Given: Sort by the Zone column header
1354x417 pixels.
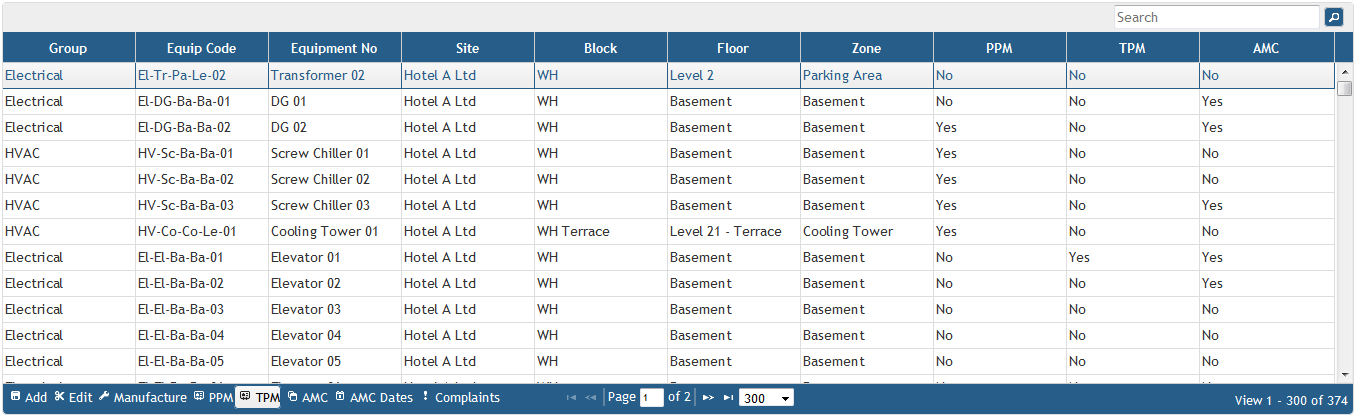Looking at the screenshot, I should point(866,48).
